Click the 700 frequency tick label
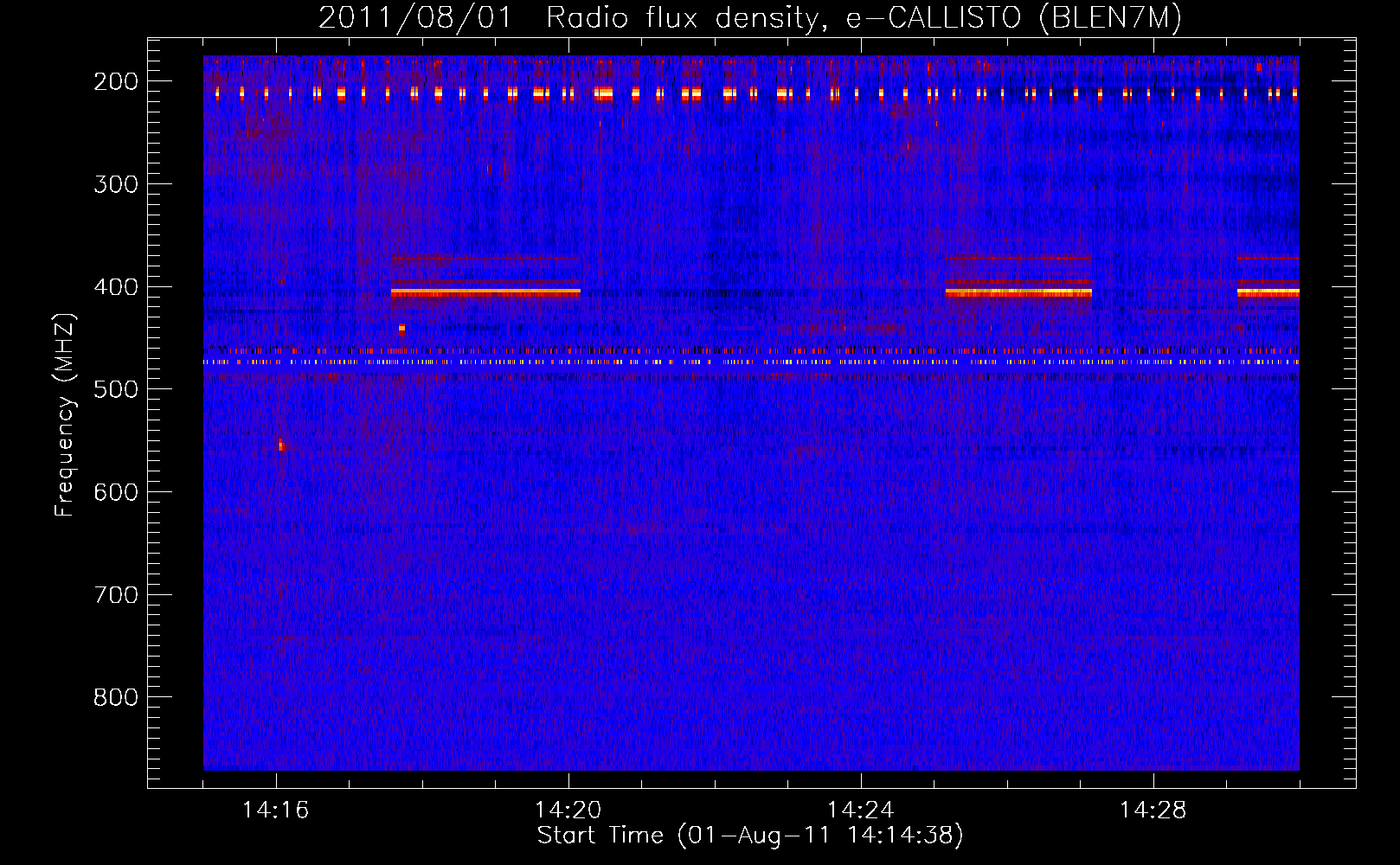 click(x=116, y=595)
